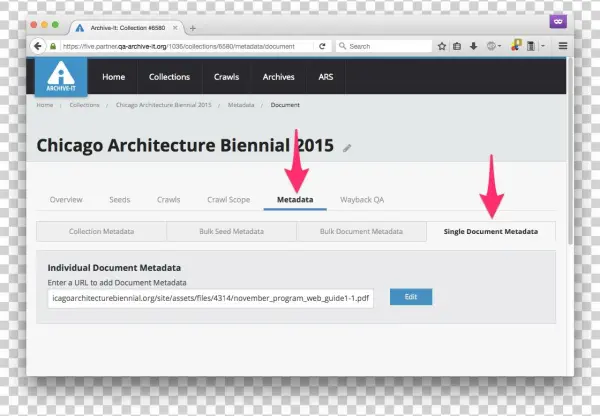Image resolution: width=600 pixels, height=416 pixels.
Task: Select the Crawl Scope tab
Action: pos(228,200)
